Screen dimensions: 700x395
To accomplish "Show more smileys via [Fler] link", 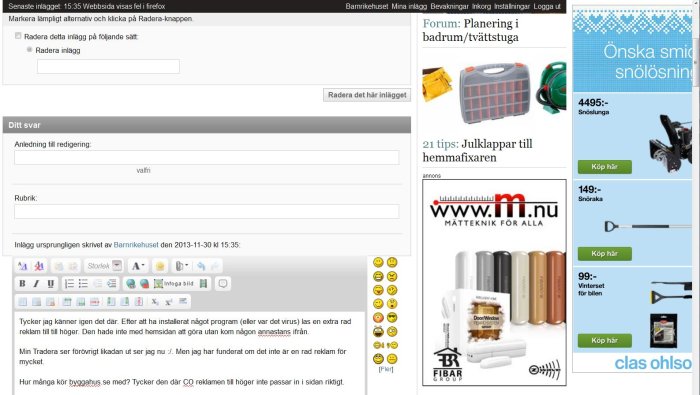I will point(386,369).
